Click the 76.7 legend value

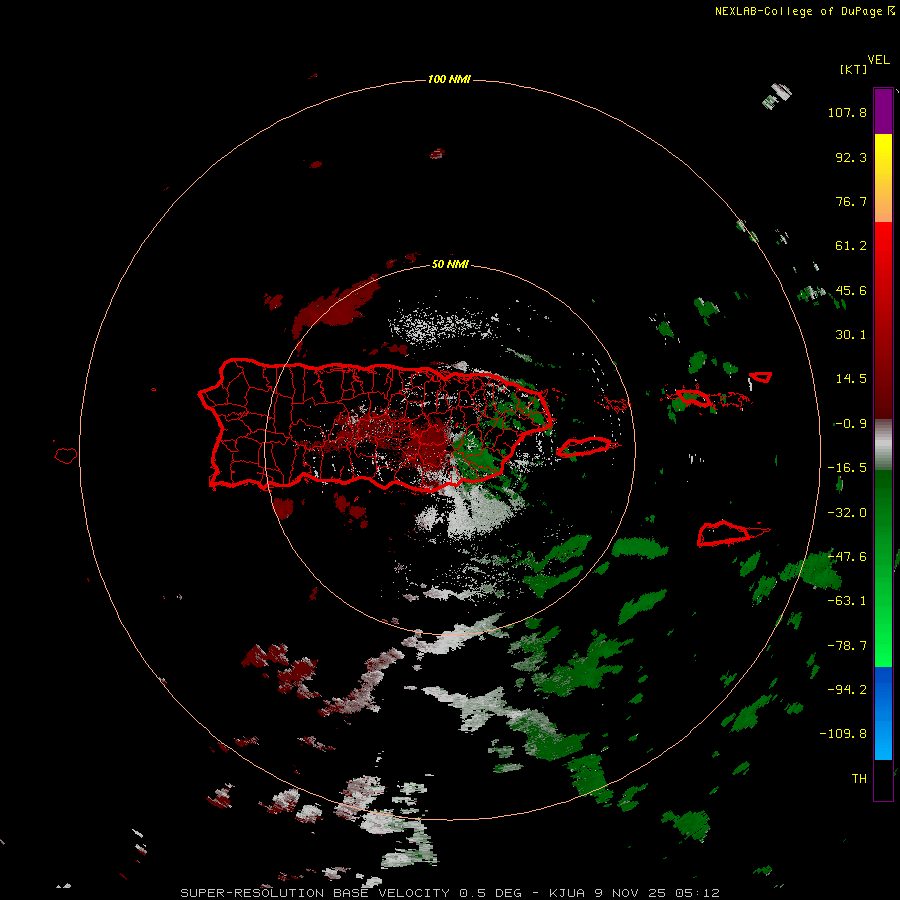click(851, 201)
